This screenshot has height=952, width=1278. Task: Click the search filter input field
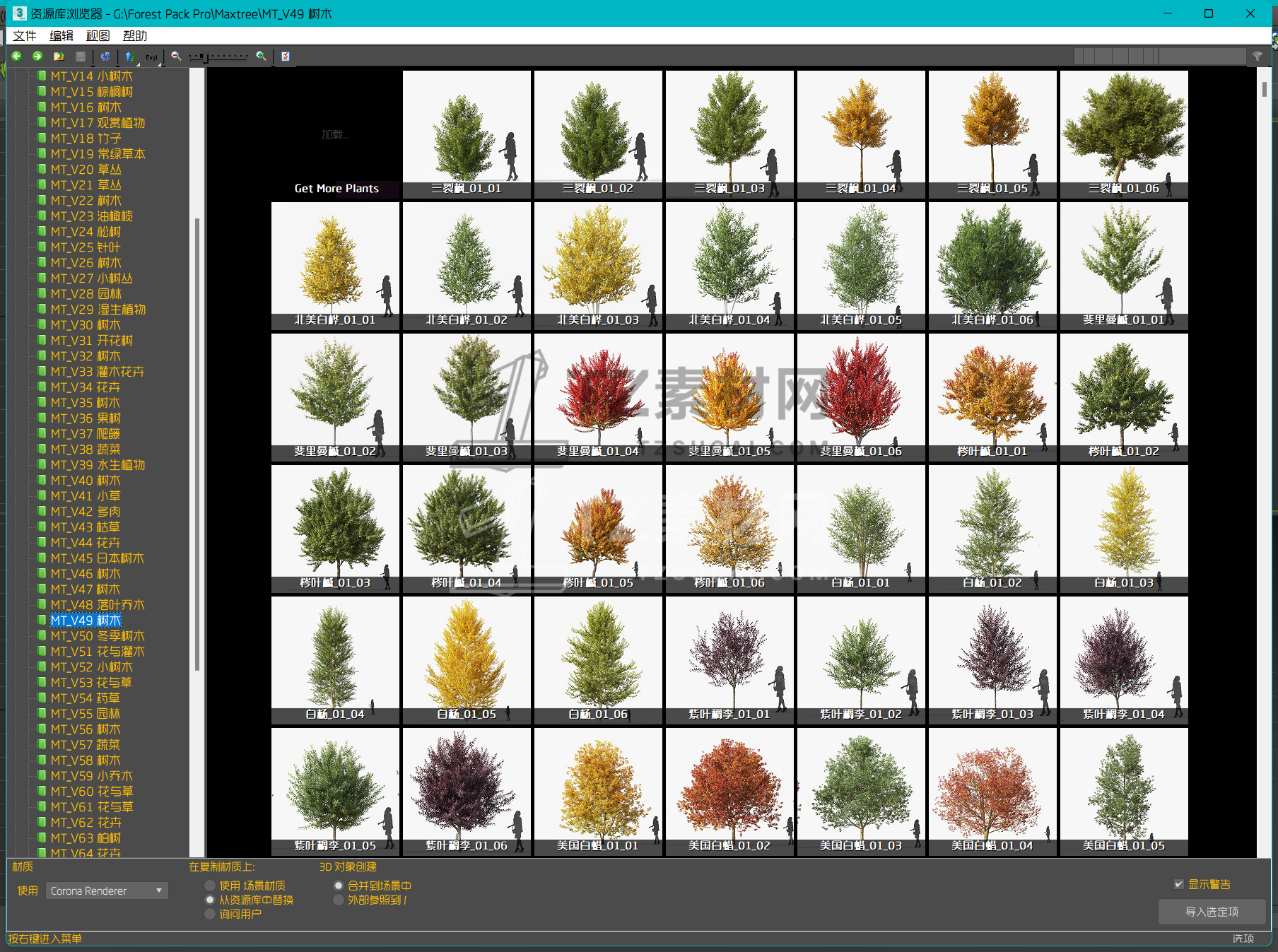(1202, 57)
